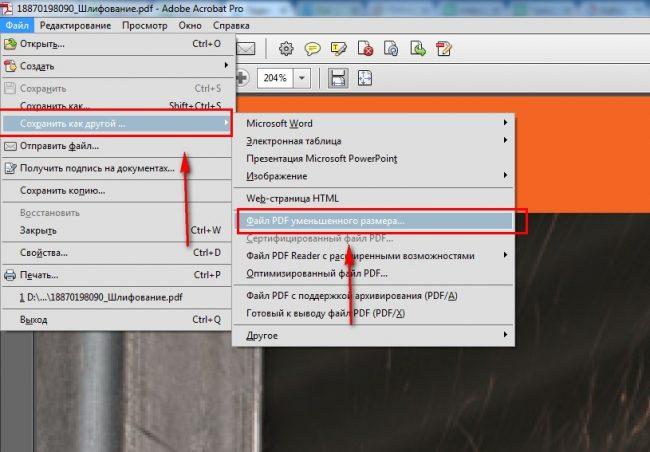Click the export page arrow icon
650x452 pixels.
tap(418, 49)
